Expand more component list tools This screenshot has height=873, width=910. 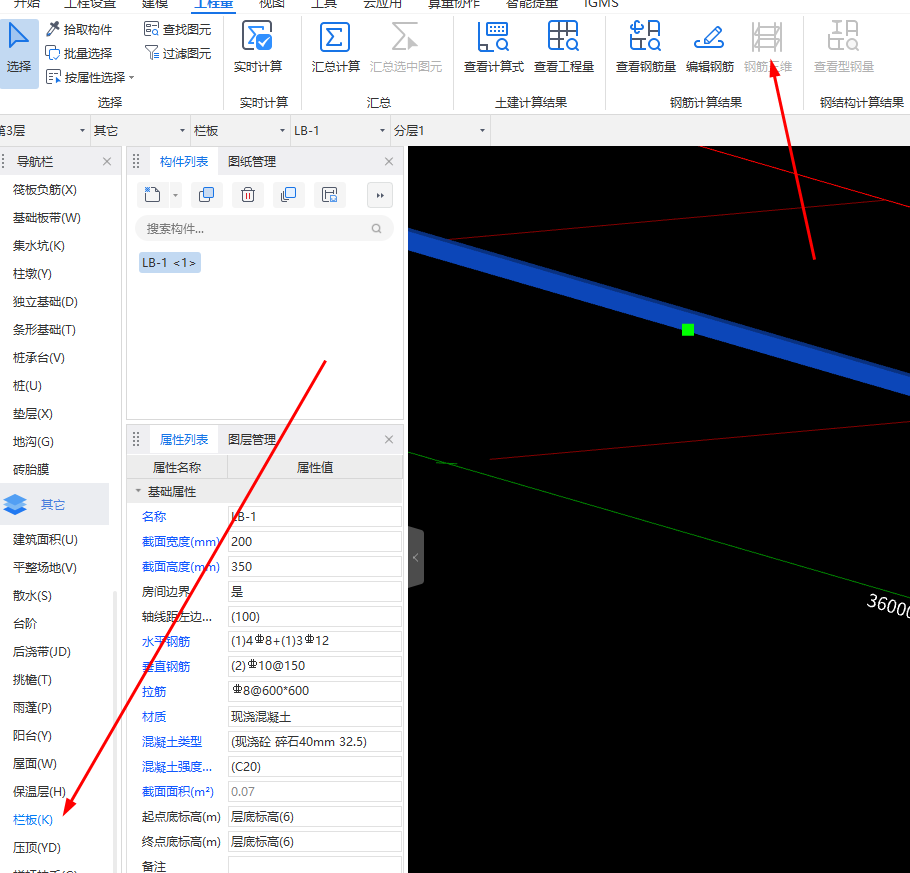point(380,195)
